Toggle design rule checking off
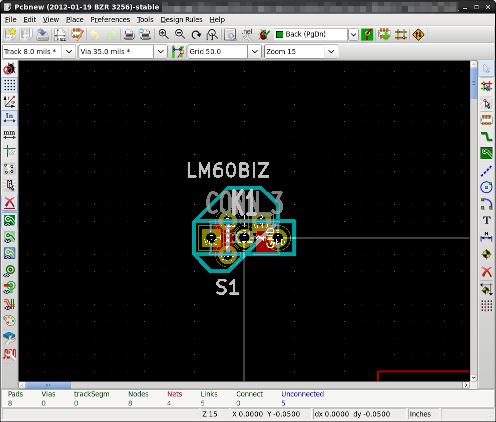 click(9, 69)
